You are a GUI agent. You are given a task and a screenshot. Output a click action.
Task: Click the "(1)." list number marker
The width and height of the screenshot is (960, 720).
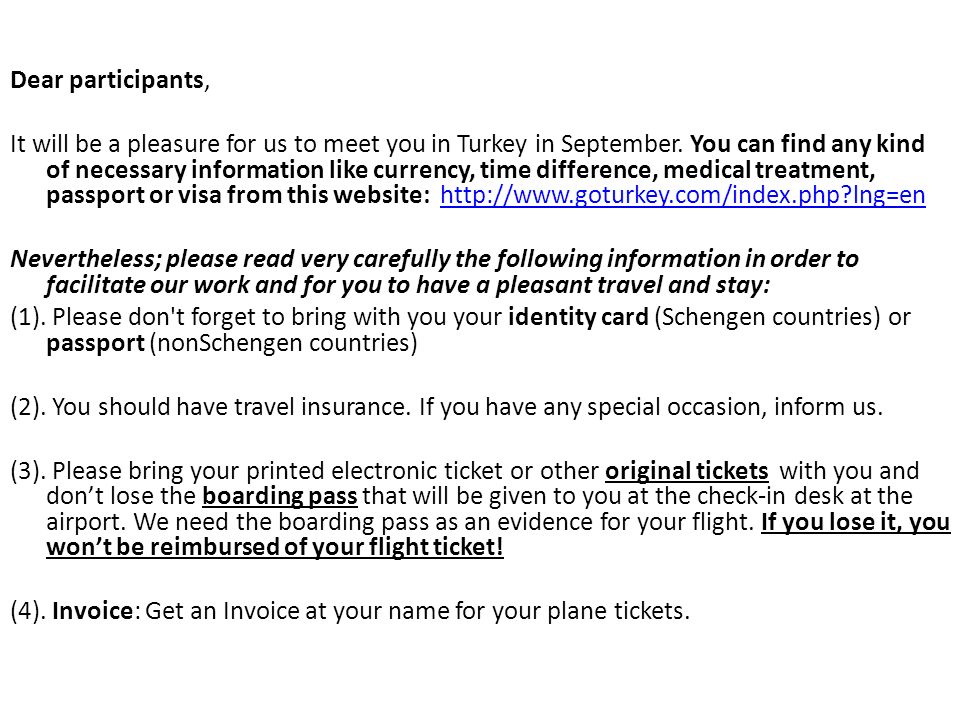(28, 317)
